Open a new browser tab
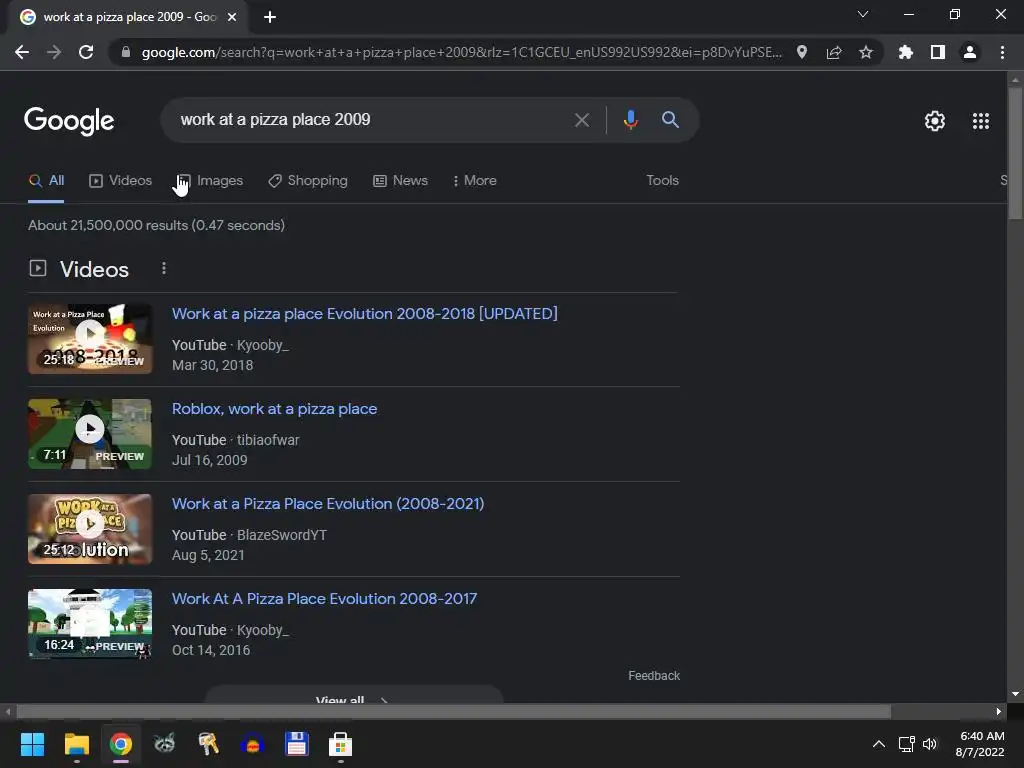 pos(270,17)
